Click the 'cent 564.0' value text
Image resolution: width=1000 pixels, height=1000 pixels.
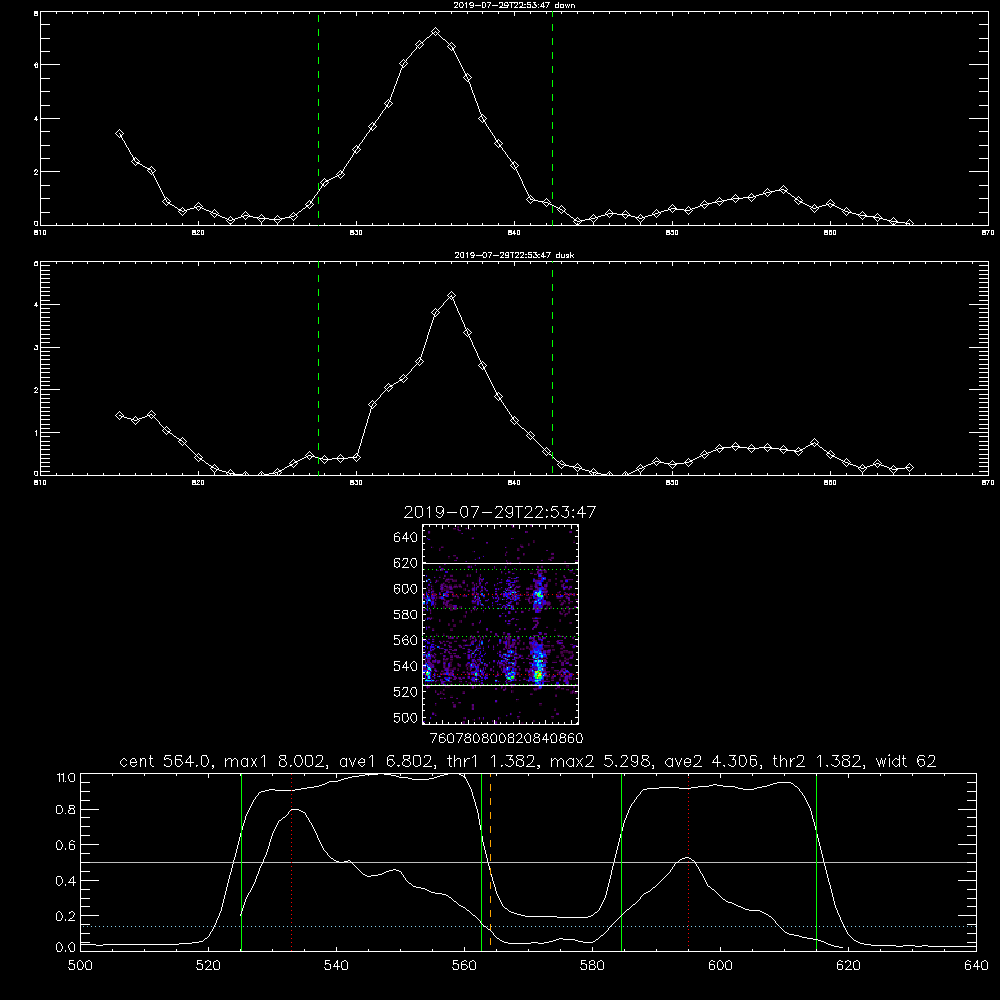click(x=166, y=761)
